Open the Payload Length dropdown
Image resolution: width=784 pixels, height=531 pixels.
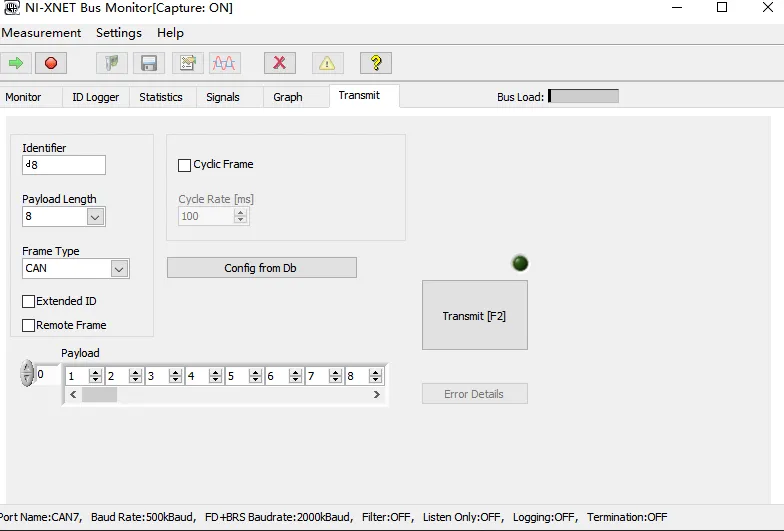[95, 216]
